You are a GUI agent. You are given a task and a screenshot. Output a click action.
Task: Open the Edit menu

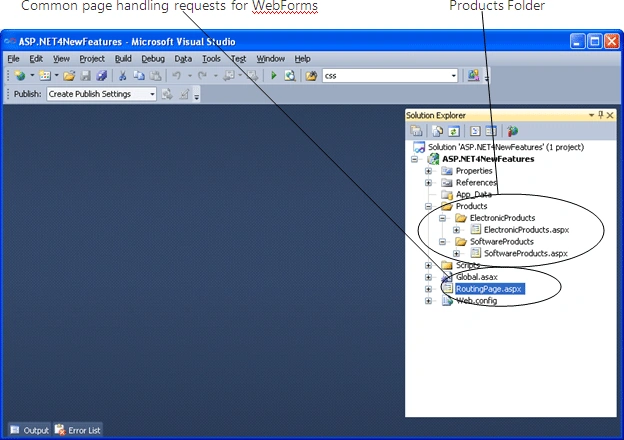pos(36,59)
